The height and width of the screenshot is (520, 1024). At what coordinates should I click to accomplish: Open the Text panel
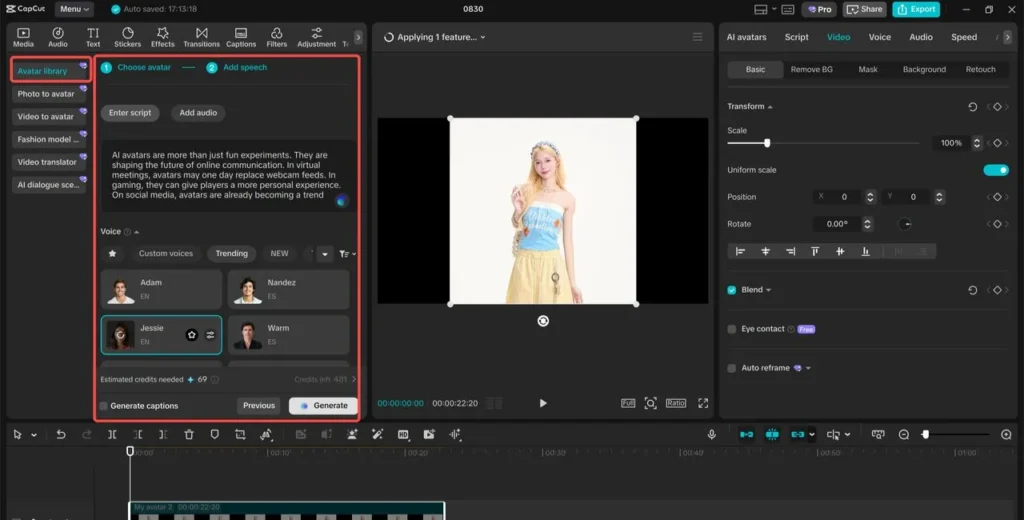pos(93,37)
